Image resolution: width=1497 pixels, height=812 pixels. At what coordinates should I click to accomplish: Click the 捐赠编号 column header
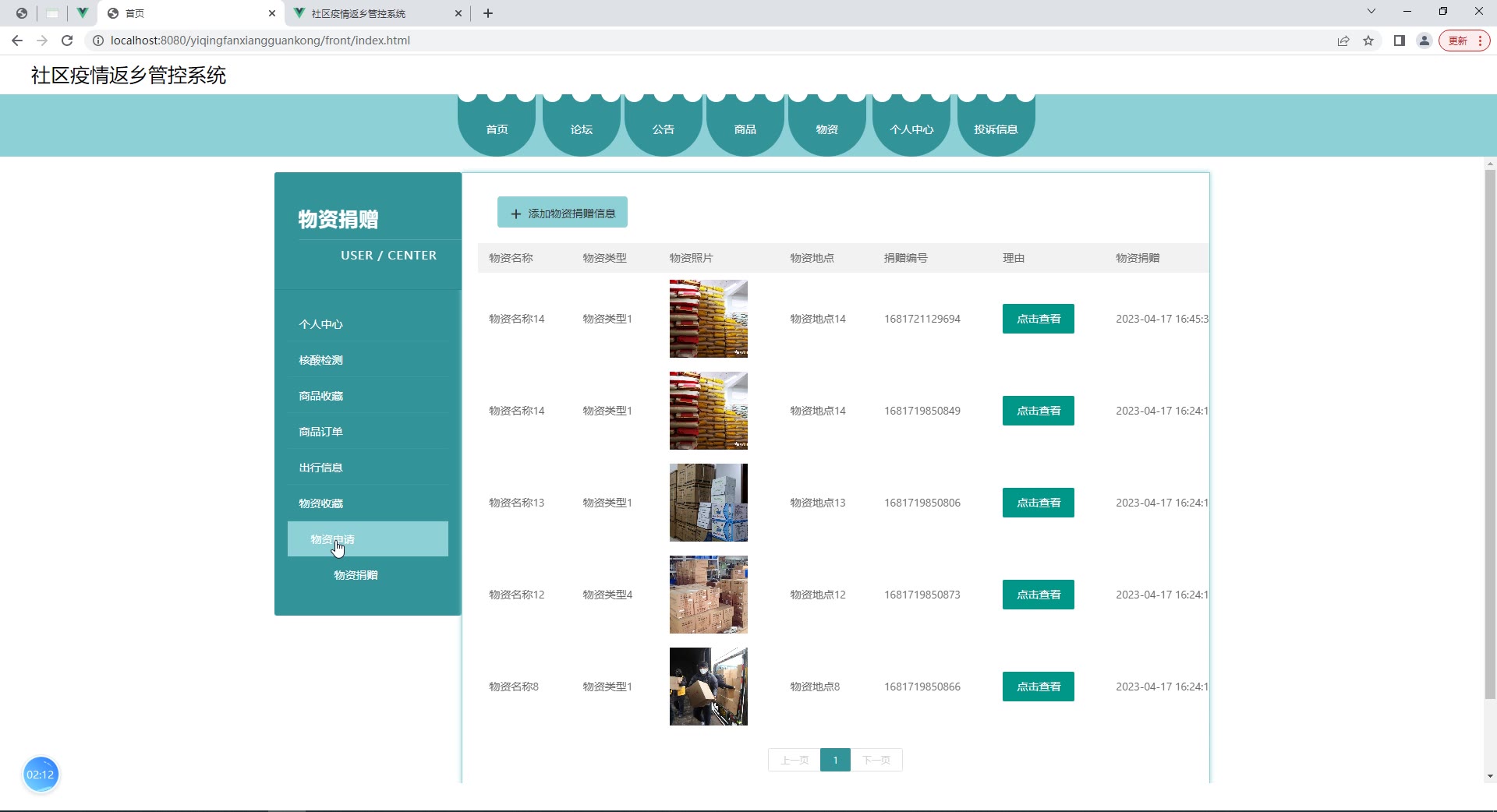pyautogui.click(x=905, y=258)
